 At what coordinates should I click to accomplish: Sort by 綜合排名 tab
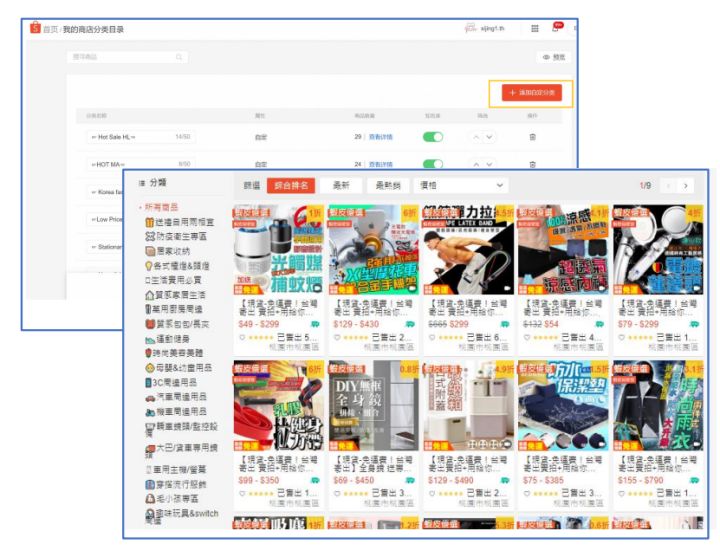[x=291, y=186]
